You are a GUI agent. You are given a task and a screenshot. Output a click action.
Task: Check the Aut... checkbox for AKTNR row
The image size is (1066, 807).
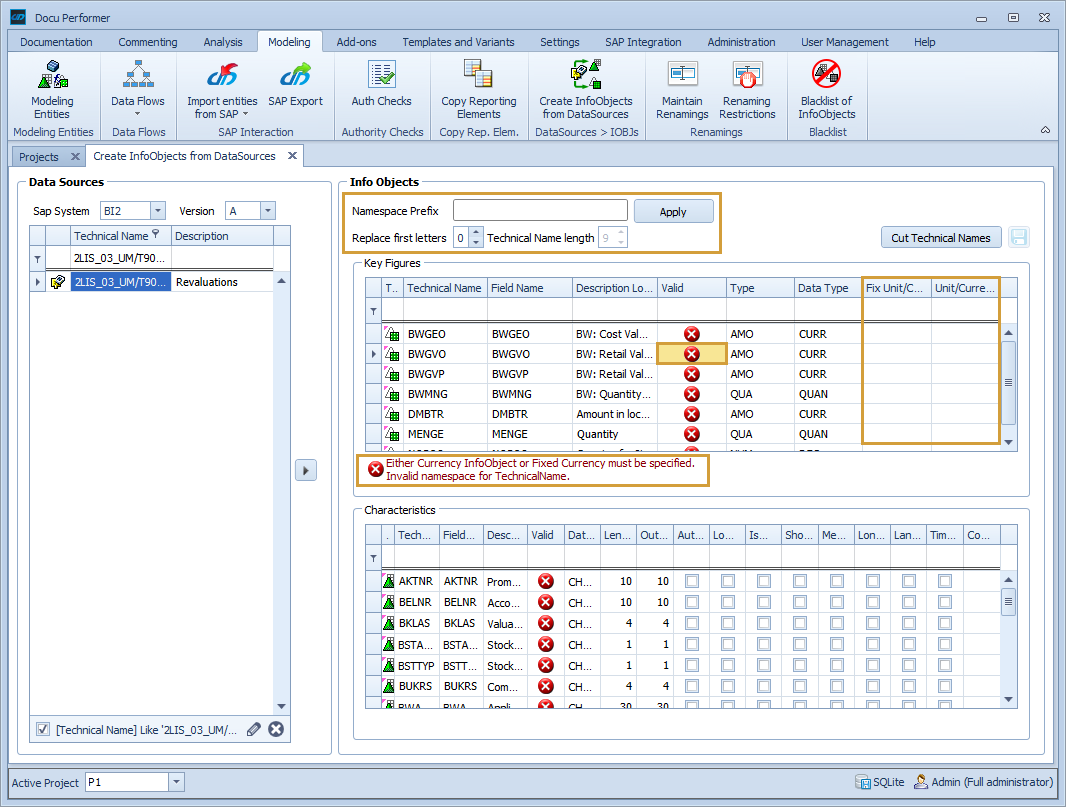pos(692,581)
